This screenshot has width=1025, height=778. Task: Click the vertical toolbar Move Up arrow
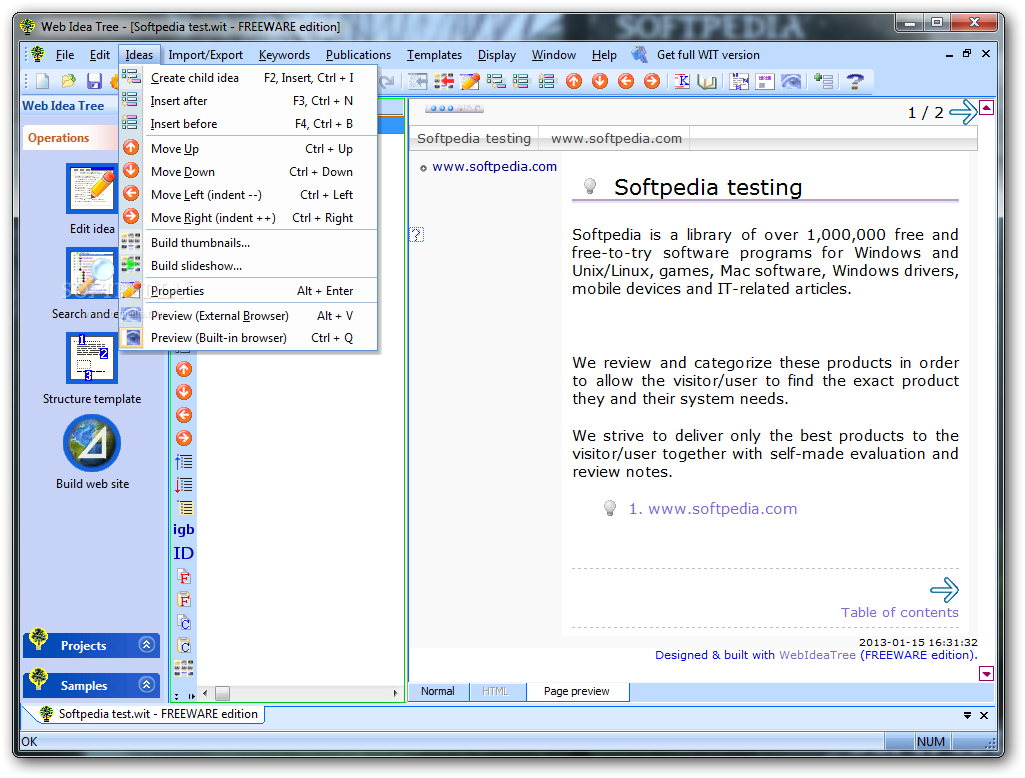pyautogui.click(x=184, y=369)
